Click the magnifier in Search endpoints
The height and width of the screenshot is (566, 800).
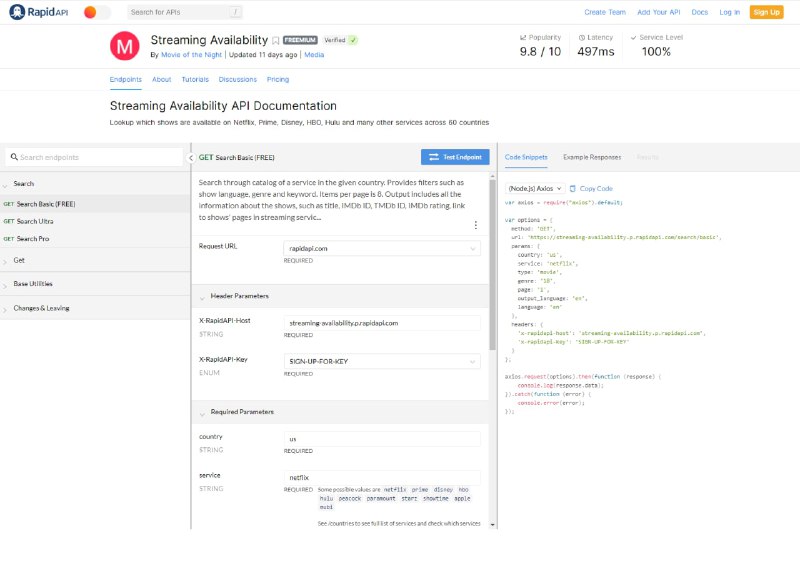pyautogui.click(x=13, y=157)
